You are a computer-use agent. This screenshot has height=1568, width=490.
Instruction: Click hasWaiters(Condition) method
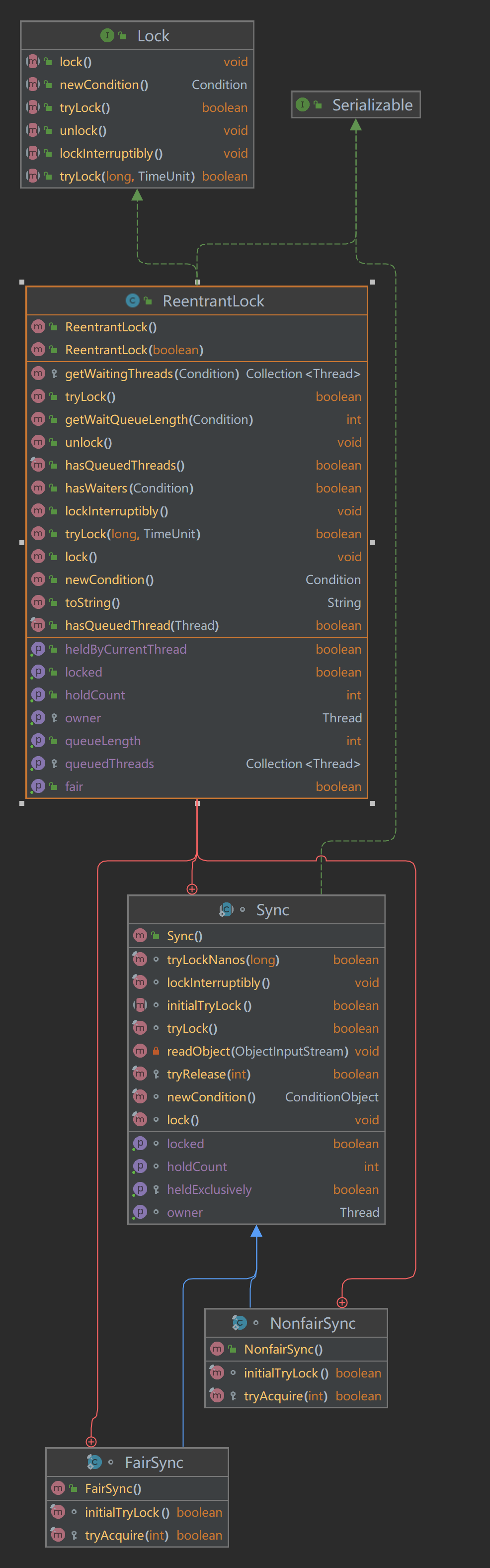(129, 488)
